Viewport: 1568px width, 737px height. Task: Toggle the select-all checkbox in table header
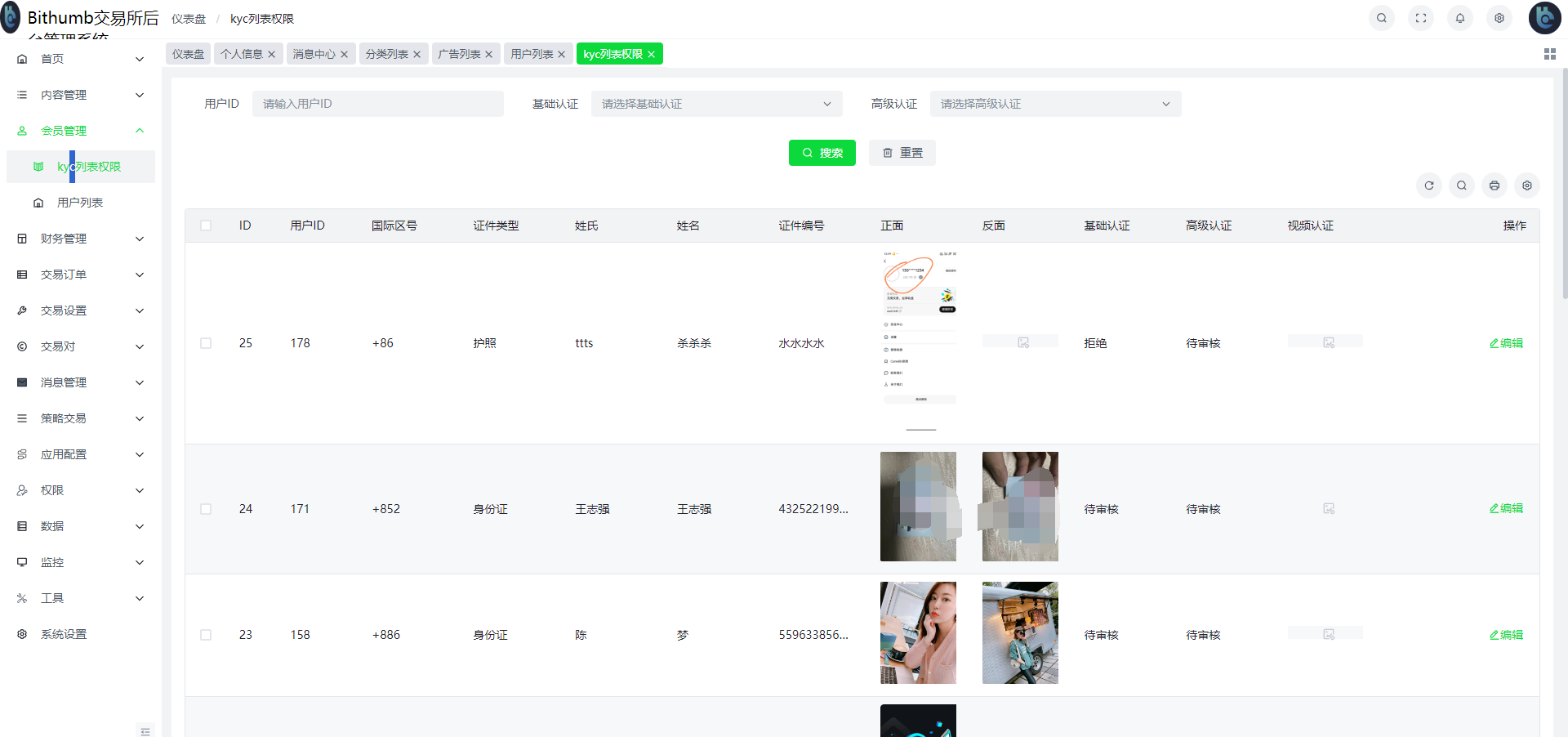206,226
